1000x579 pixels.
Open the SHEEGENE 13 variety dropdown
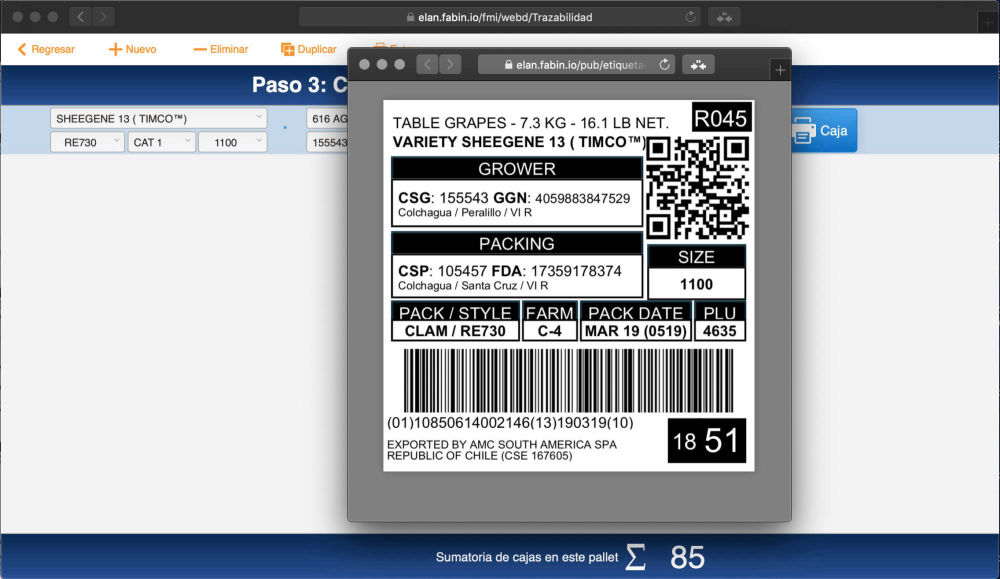(159, 118)
